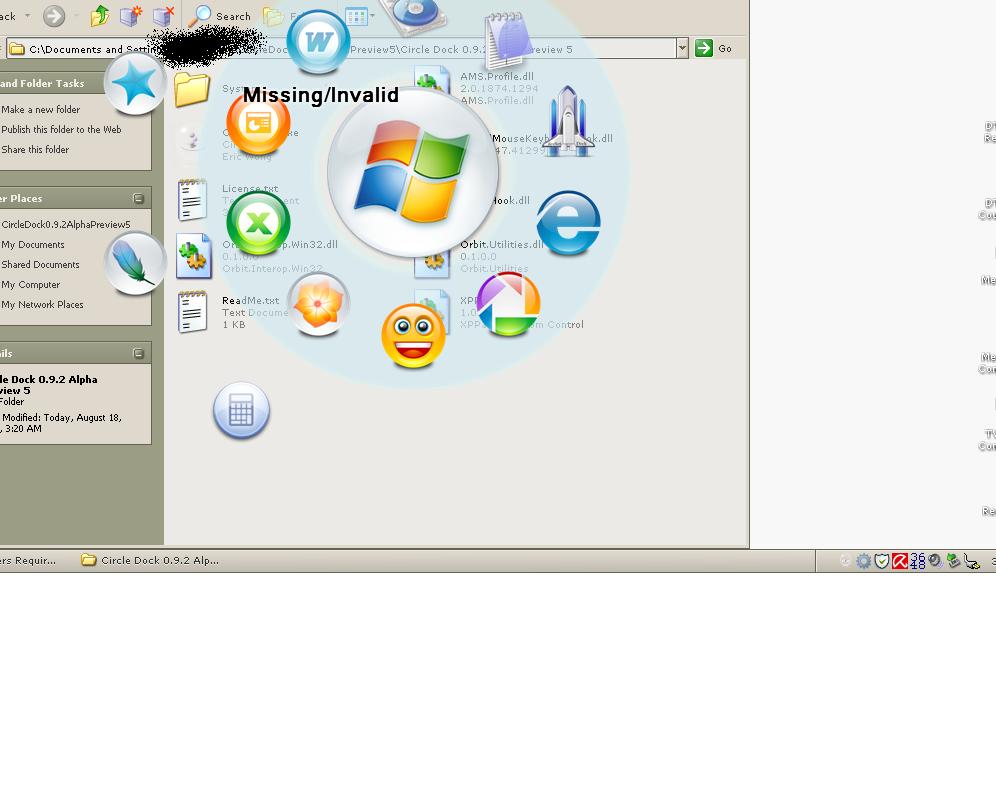Open Search in the Explorer toolbar
Viewport: 996px width, 800px height.
point(220,16)
